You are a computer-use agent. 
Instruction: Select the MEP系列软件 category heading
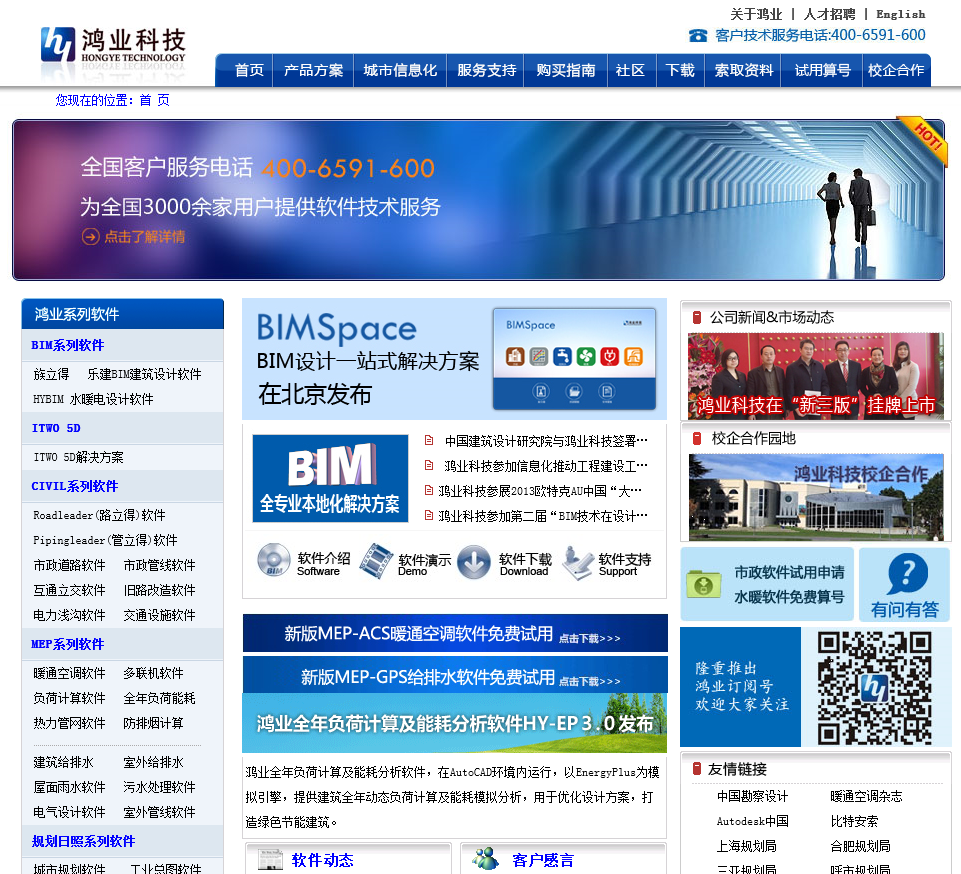(68, 644)
